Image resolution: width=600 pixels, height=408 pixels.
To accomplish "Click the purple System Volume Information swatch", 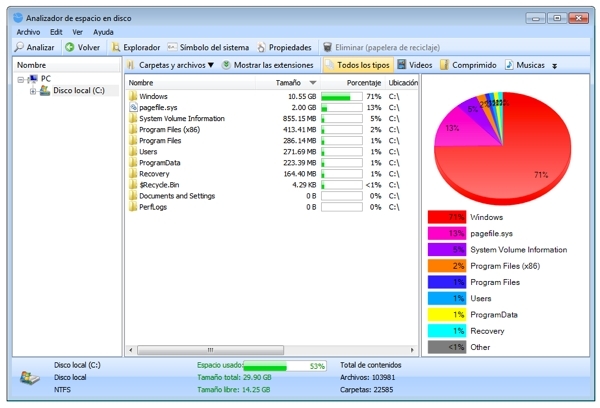I will (x=447, y=250).
